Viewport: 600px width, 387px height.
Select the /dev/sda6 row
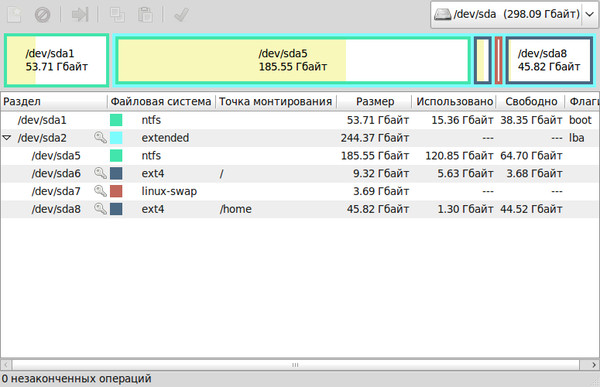(300, 173)
